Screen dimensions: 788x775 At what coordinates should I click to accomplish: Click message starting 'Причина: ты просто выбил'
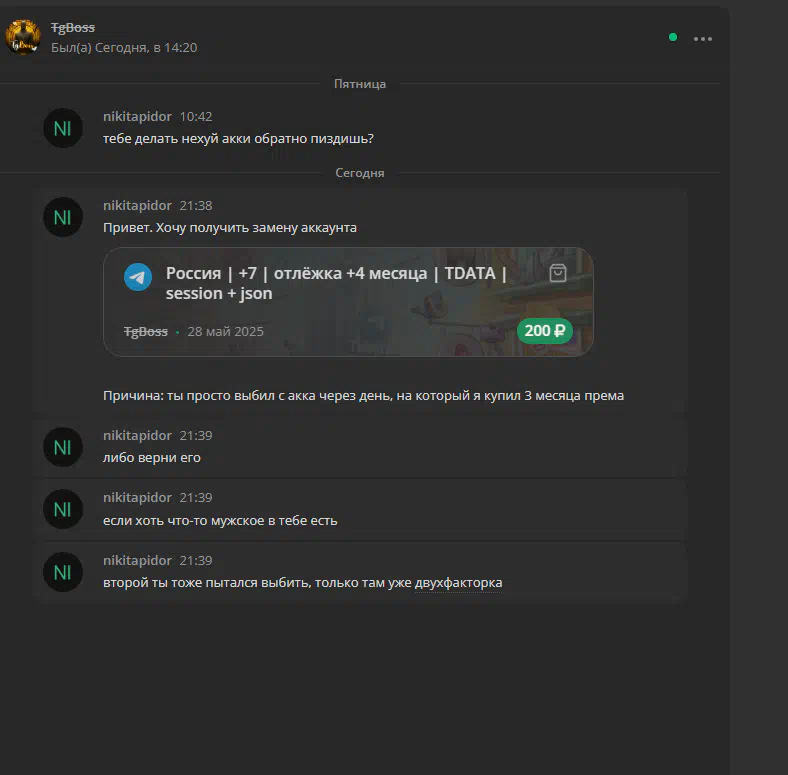363,396
